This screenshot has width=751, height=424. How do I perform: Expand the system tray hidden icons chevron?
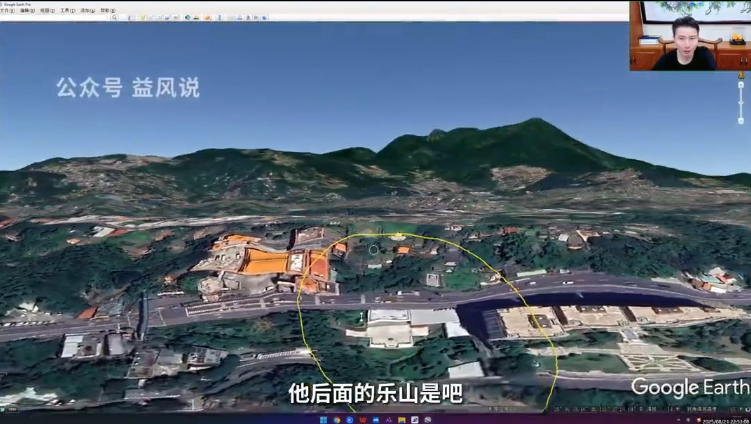[x=679, y=420]
